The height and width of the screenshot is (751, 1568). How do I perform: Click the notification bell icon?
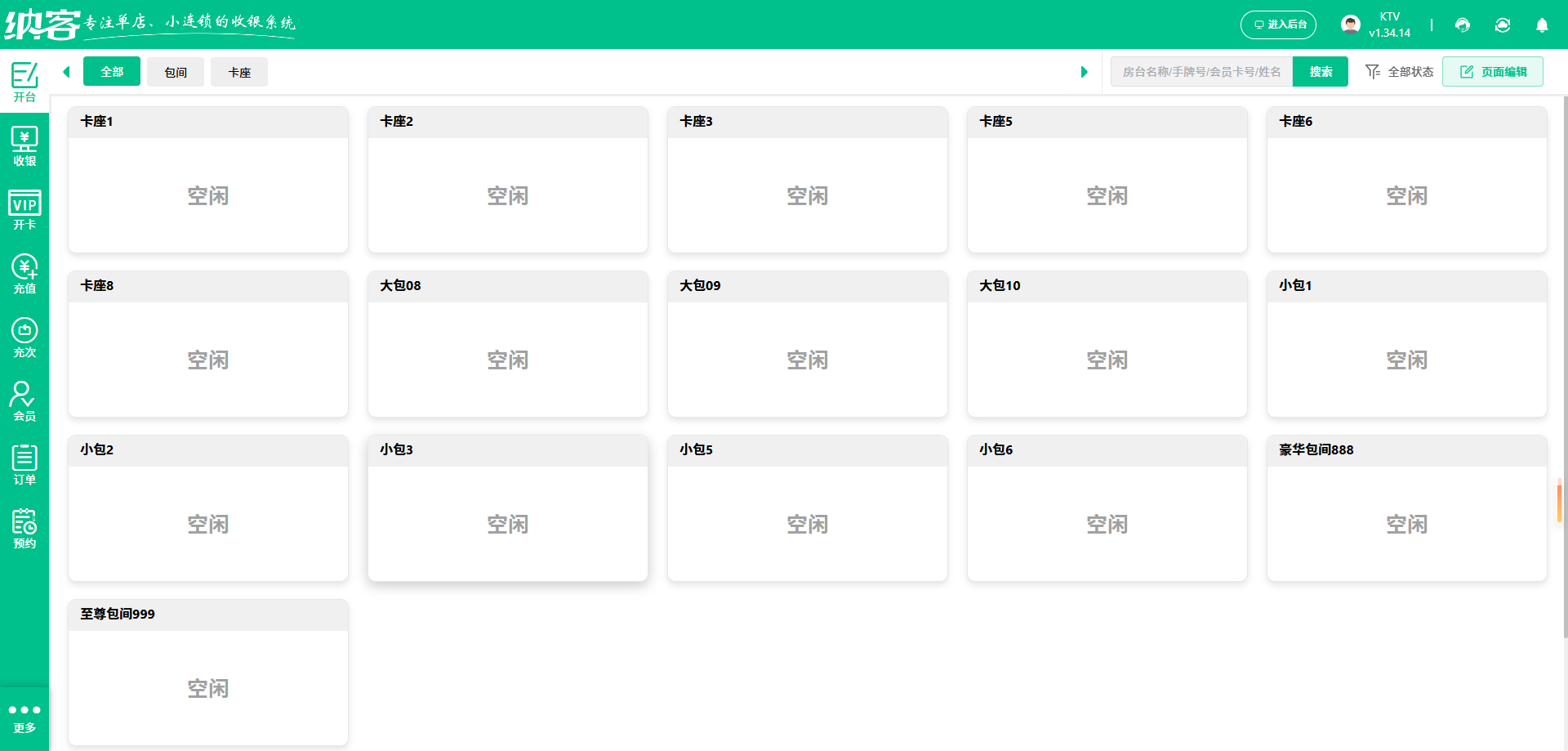[1541, 25]
